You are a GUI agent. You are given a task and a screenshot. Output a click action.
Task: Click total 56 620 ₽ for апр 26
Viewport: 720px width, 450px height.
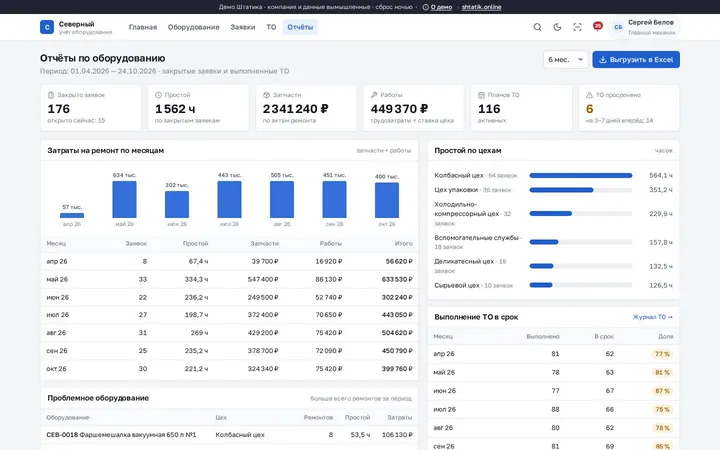(x=399, y=261)
